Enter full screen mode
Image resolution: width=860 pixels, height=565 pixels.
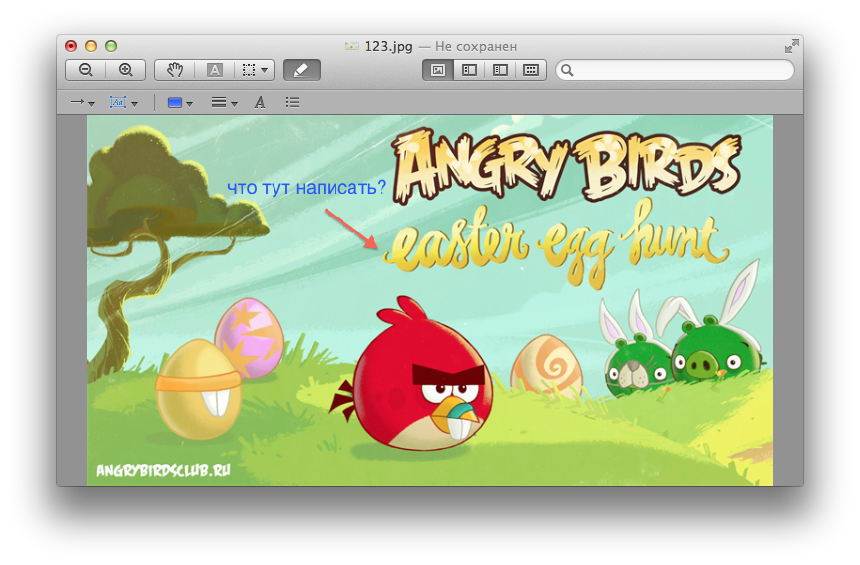[791, 46]
